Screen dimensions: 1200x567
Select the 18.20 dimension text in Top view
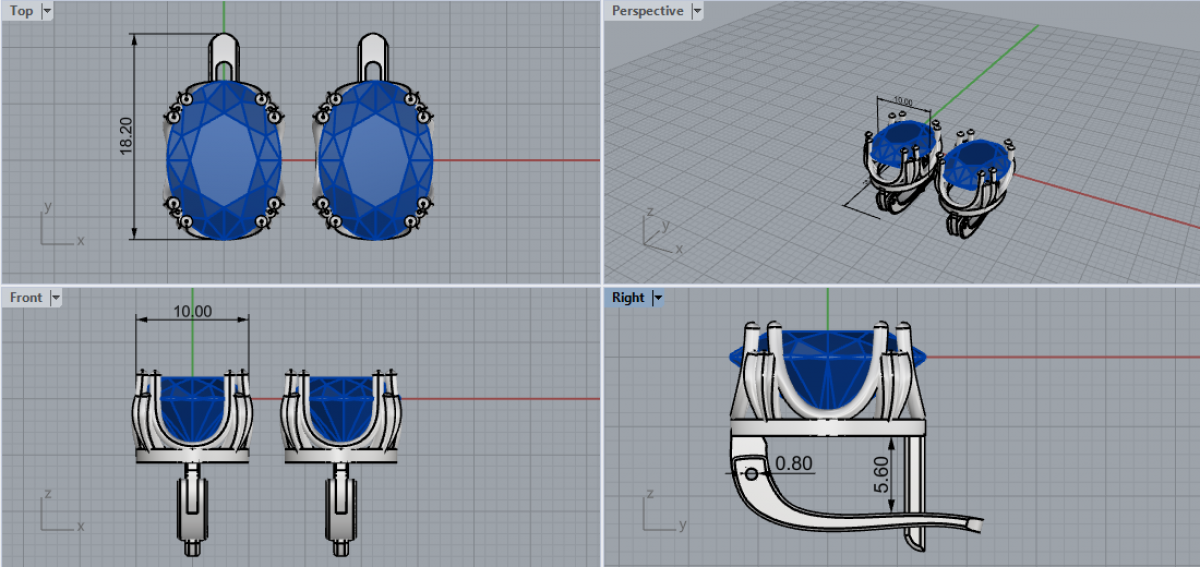coord(125,136)
